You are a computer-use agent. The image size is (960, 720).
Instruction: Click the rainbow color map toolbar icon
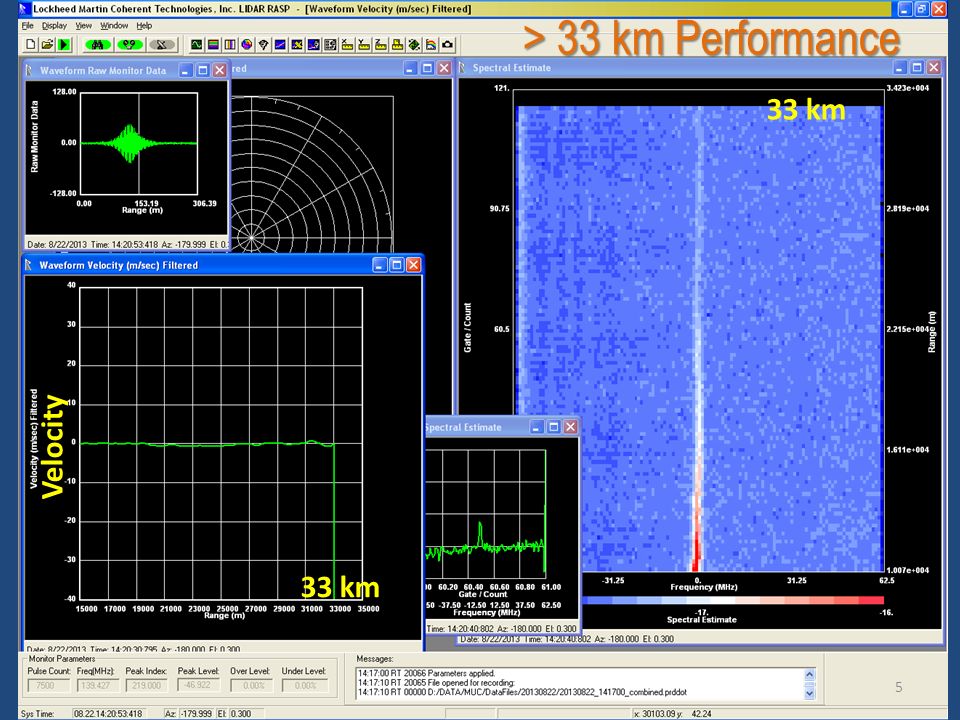(x=431, y=45)
